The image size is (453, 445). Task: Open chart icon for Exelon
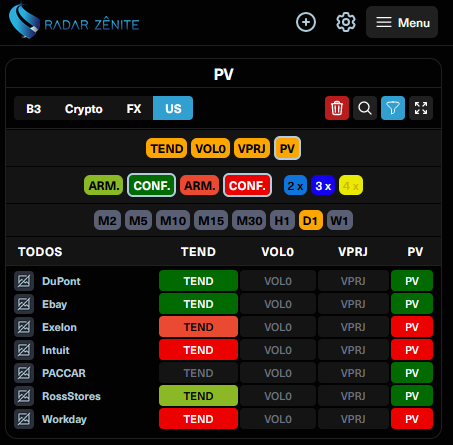(24, 327)
